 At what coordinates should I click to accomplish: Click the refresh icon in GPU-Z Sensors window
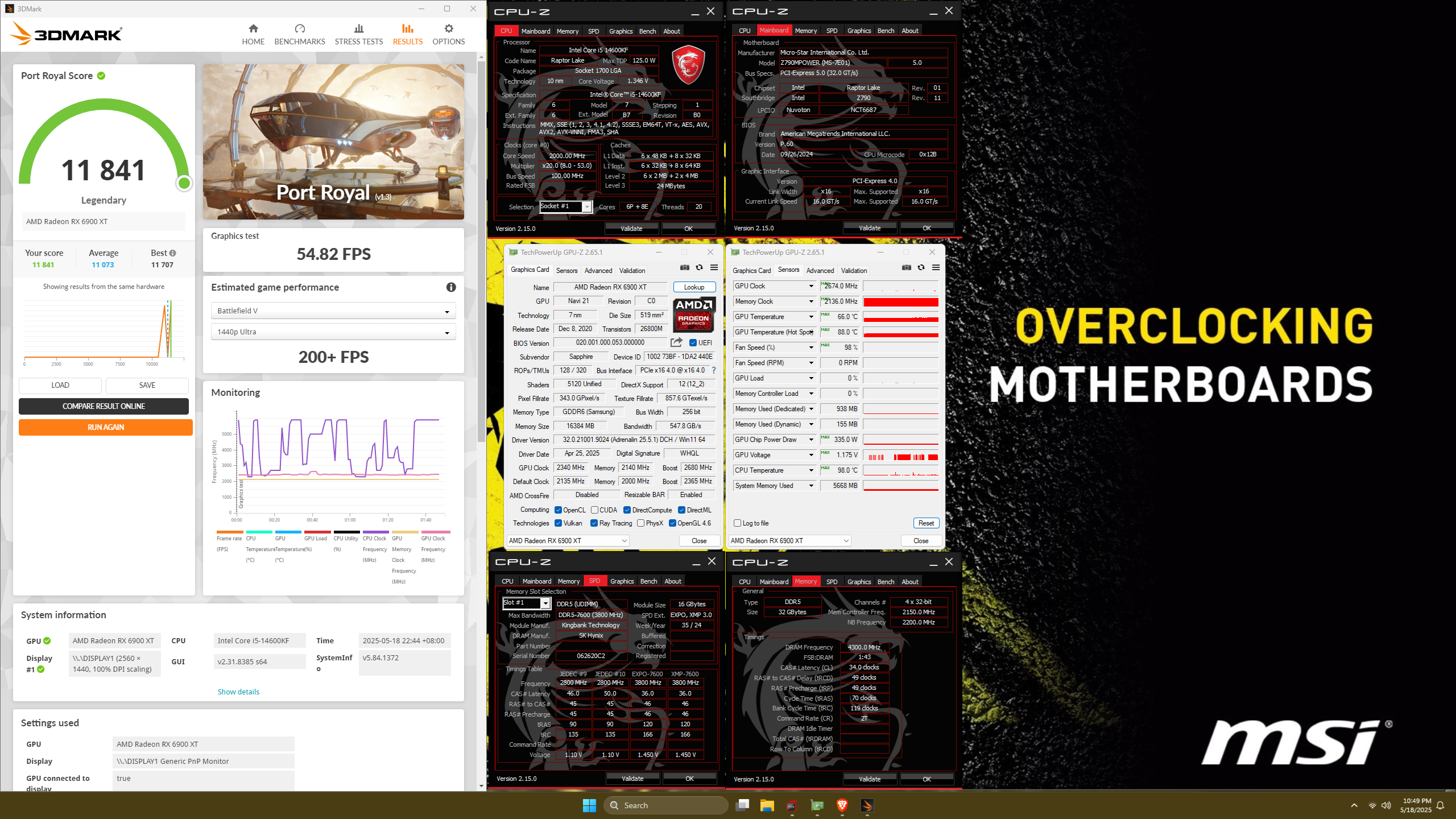click(x=921, y=268)
